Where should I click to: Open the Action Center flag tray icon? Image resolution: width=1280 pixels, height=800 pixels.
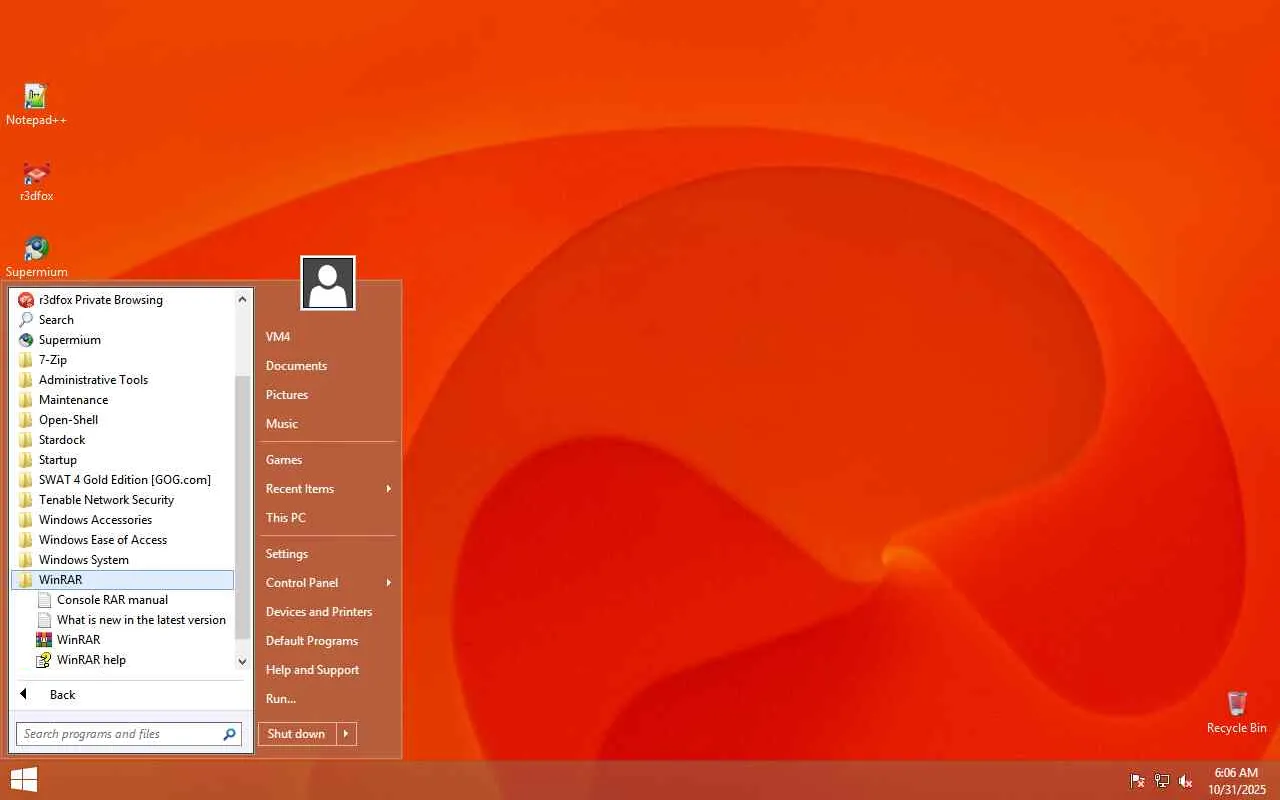1137,781
